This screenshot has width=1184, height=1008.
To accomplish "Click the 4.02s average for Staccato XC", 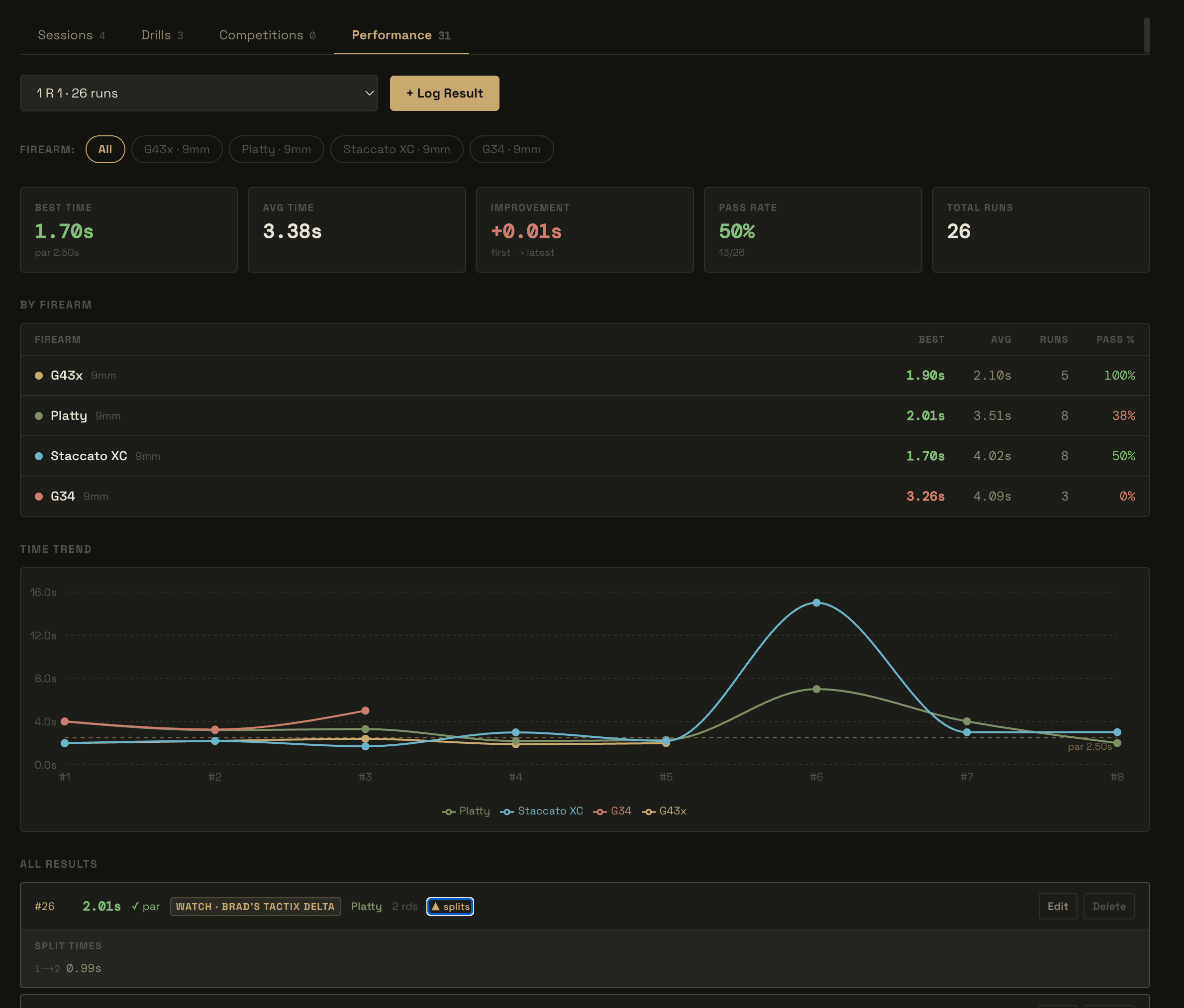I will [x=992, y=456].
